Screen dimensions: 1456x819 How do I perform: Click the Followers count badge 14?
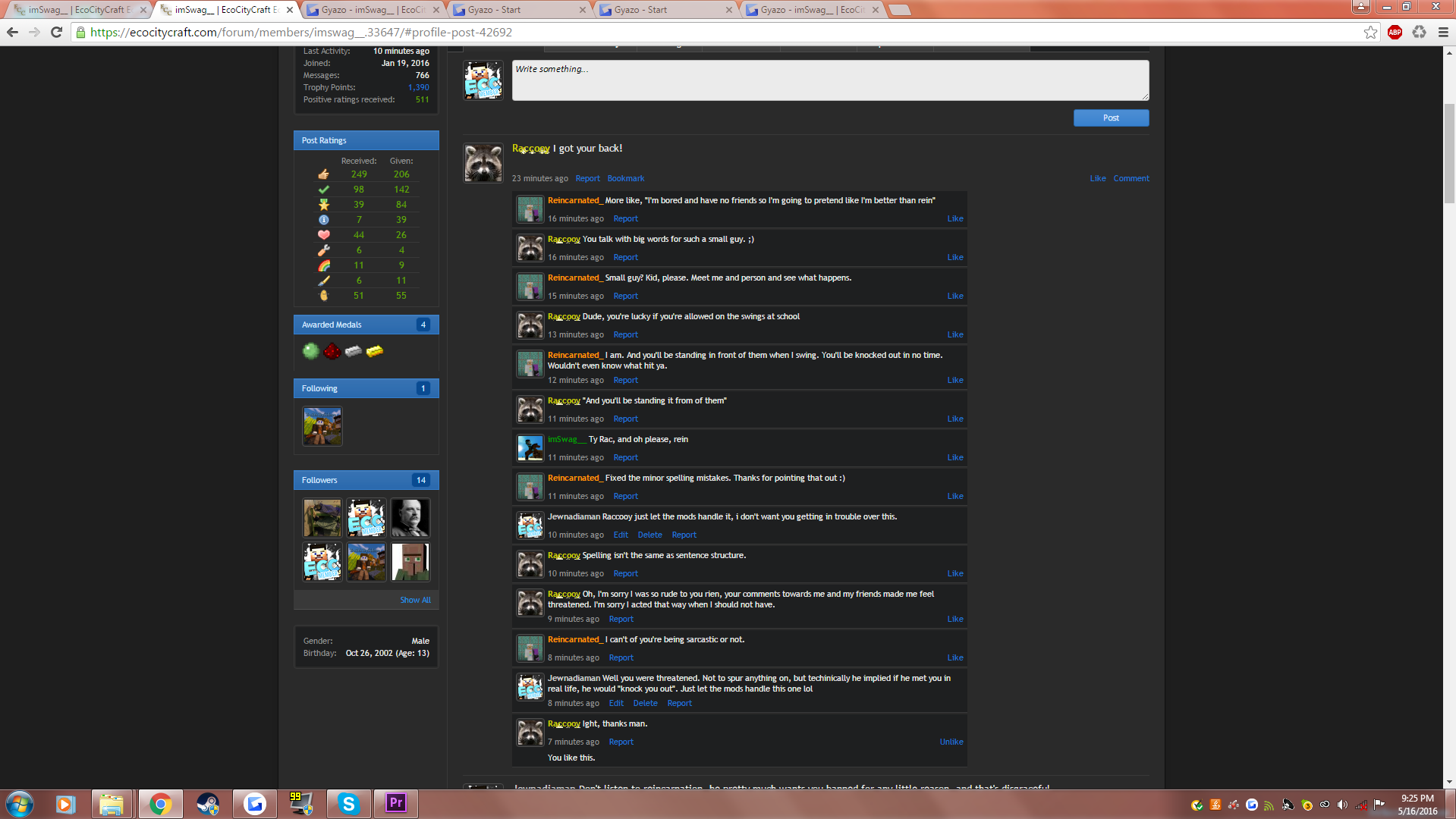[x=421, y=480]
